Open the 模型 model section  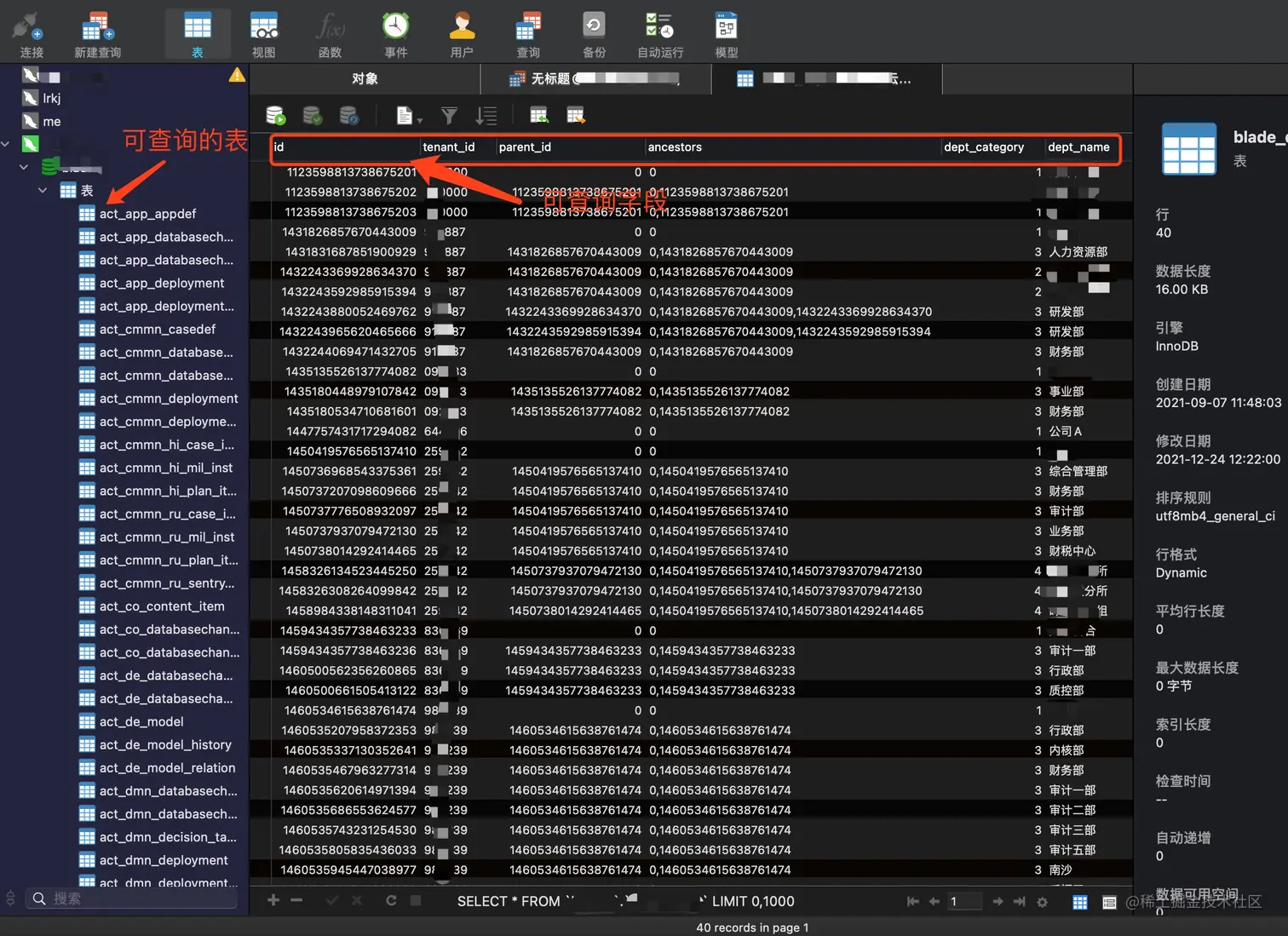coord(727,34)
